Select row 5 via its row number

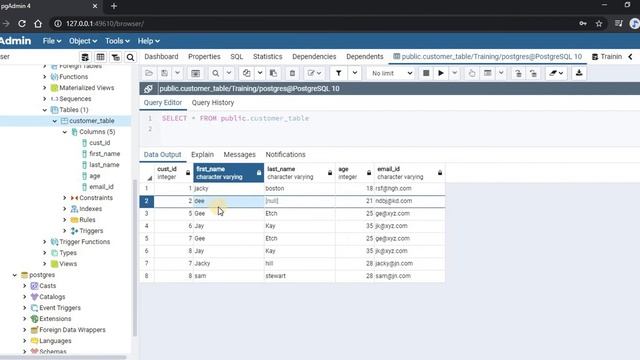tap(147, 238)
